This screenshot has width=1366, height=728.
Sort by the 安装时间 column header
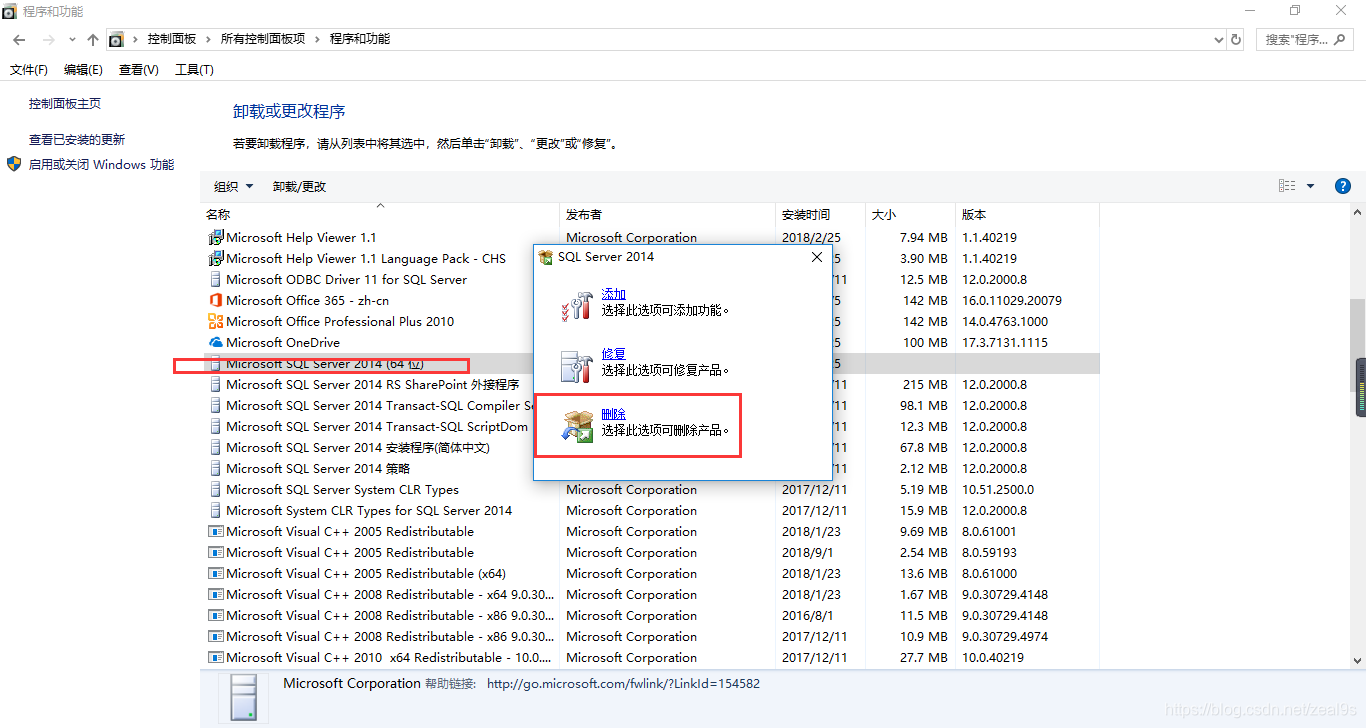coord(819,215)
